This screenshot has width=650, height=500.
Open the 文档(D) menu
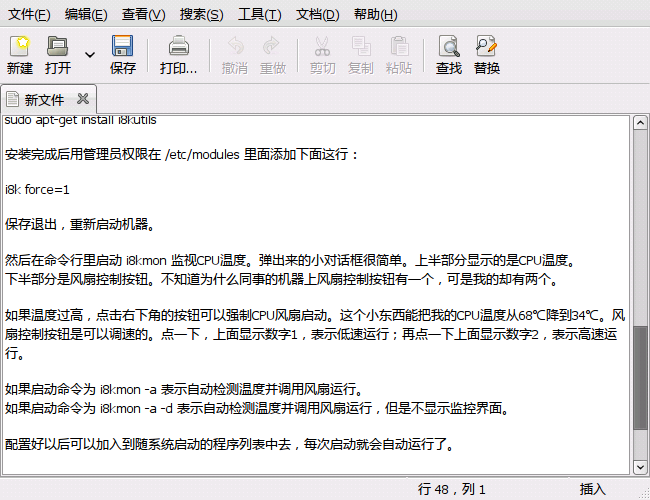coord(318,15)
